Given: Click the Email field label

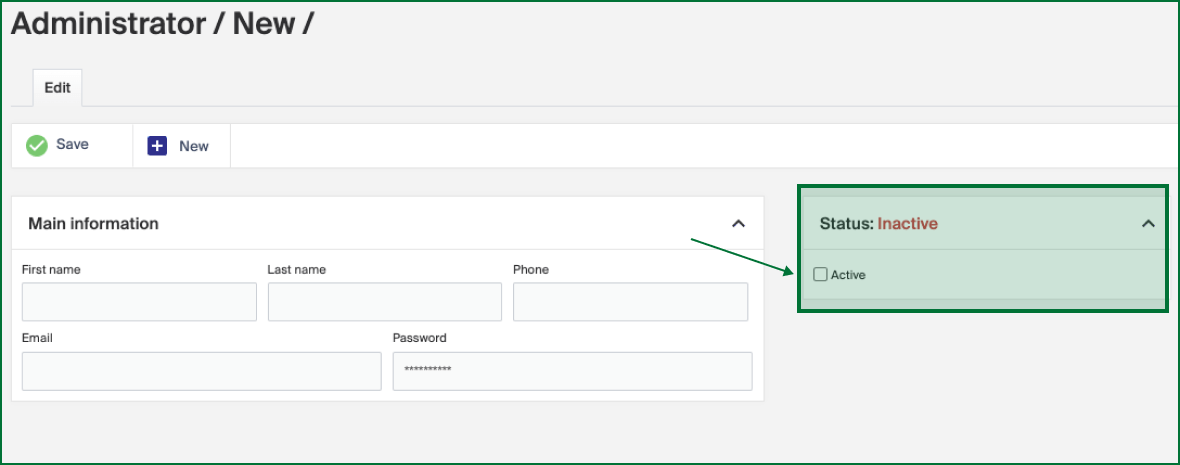Looking at the screenshot, I should (x=37, y=338).
